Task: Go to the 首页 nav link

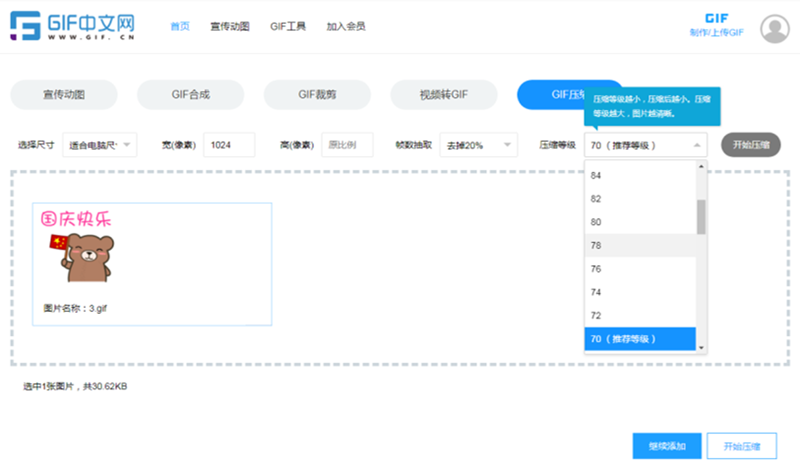Action: pyautogui.click(x=180, y=26)
